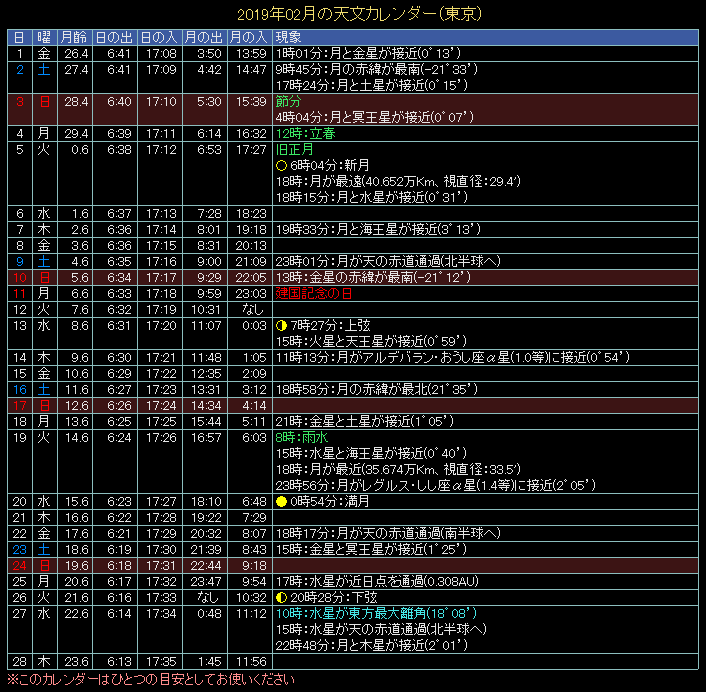Click the last quarter moon icon (下弦)
706x692 pixels.
[281, 597]
